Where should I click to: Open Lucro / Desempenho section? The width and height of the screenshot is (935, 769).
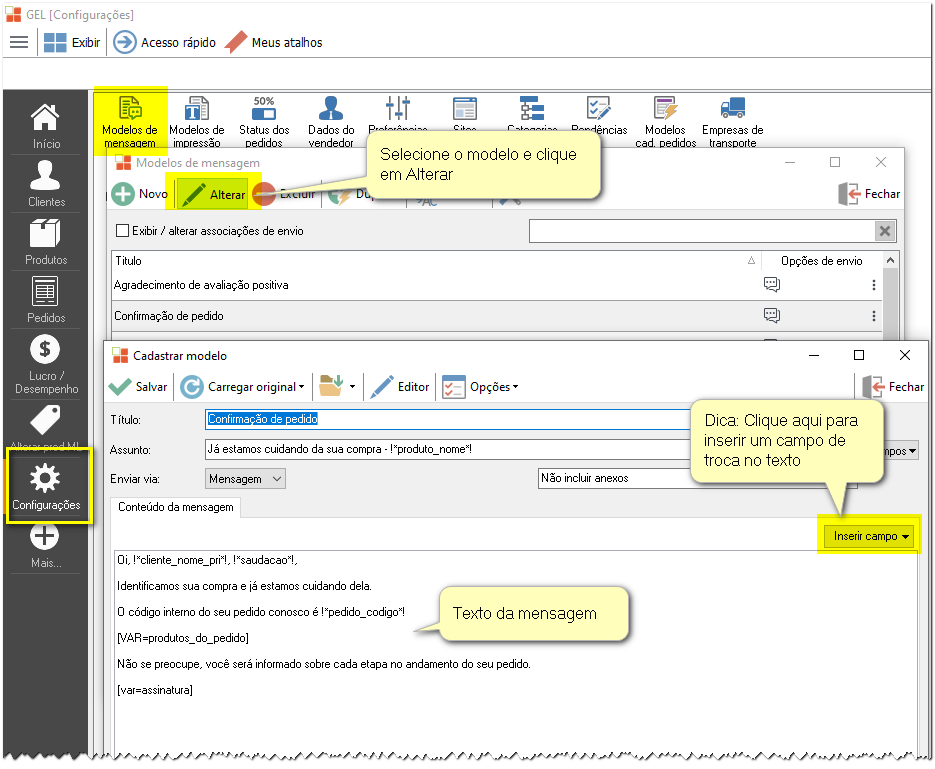coord(46,364)
